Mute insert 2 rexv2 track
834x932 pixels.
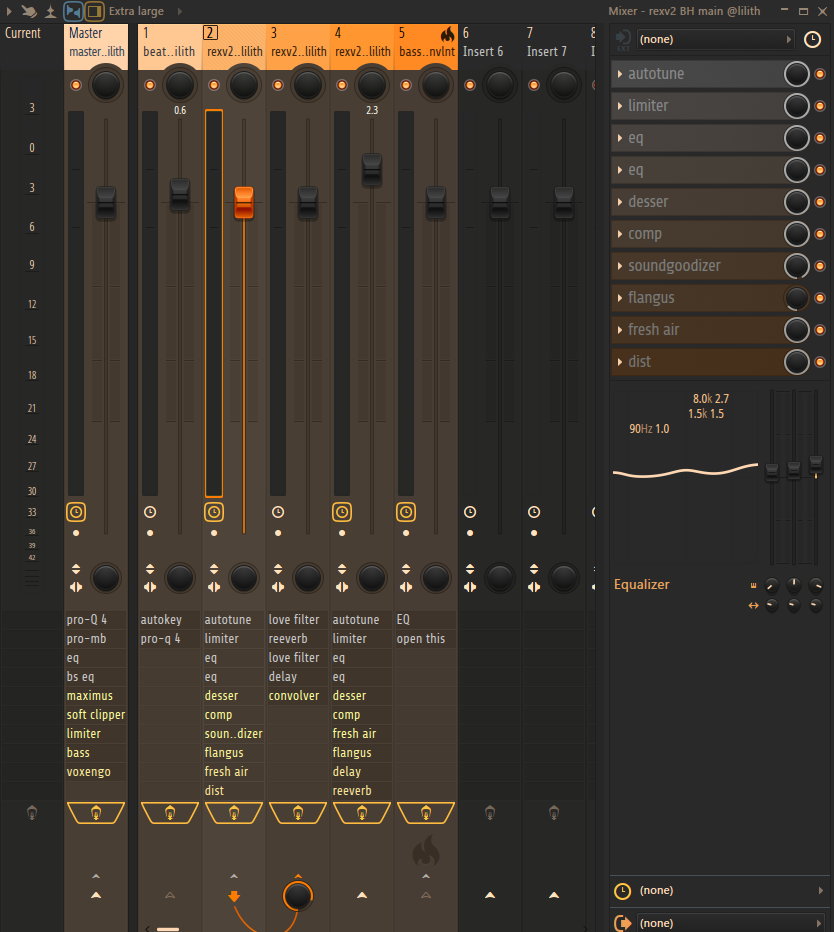point(214,85)
